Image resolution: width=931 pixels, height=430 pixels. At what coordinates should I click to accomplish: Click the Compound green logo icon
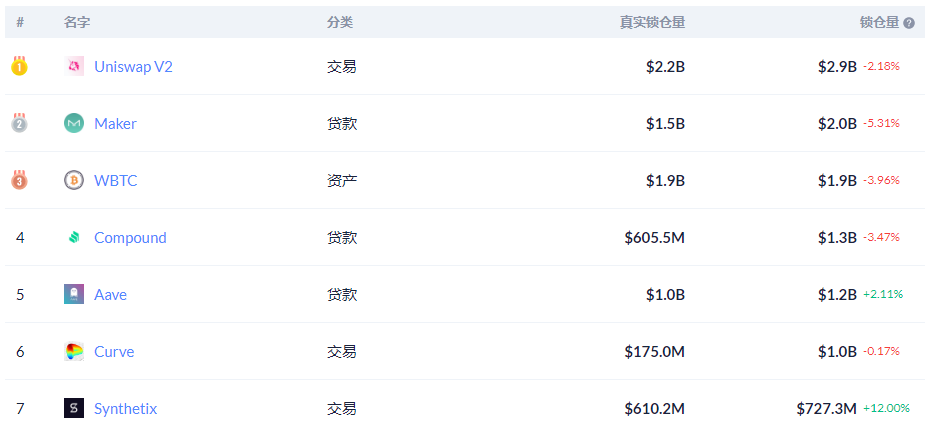[x=74, y=238]
